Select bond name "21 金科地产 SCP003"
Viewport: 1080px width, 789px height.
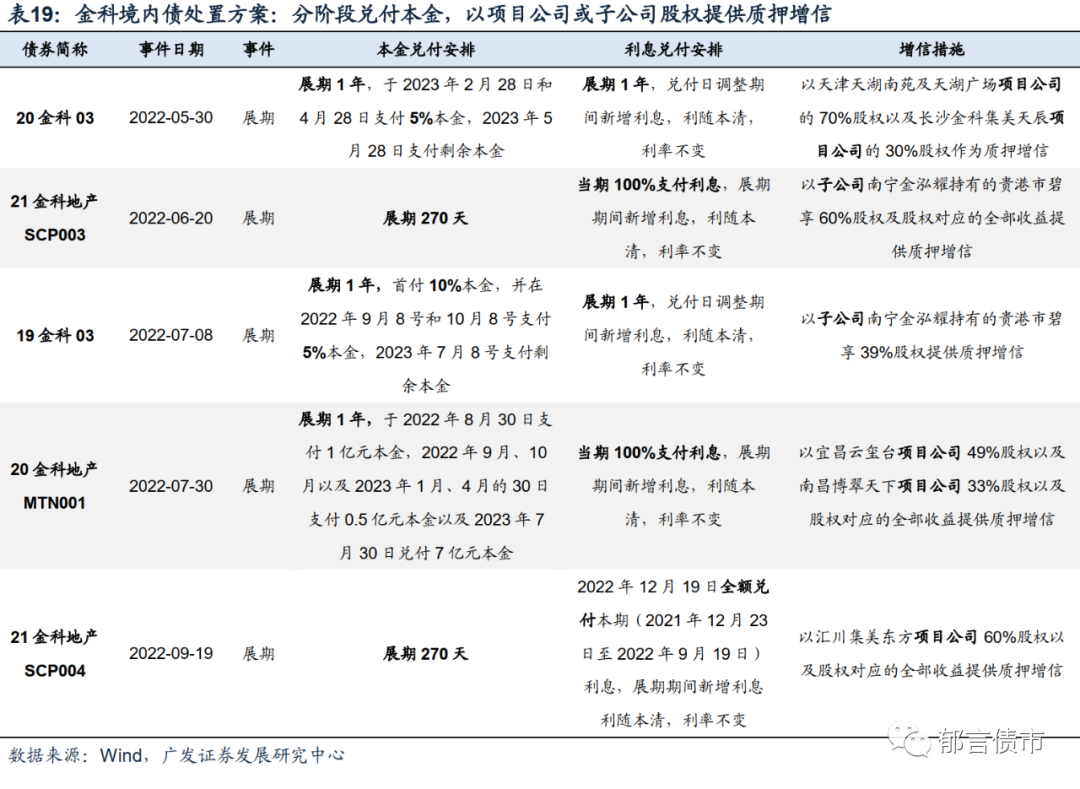(54, 218)
